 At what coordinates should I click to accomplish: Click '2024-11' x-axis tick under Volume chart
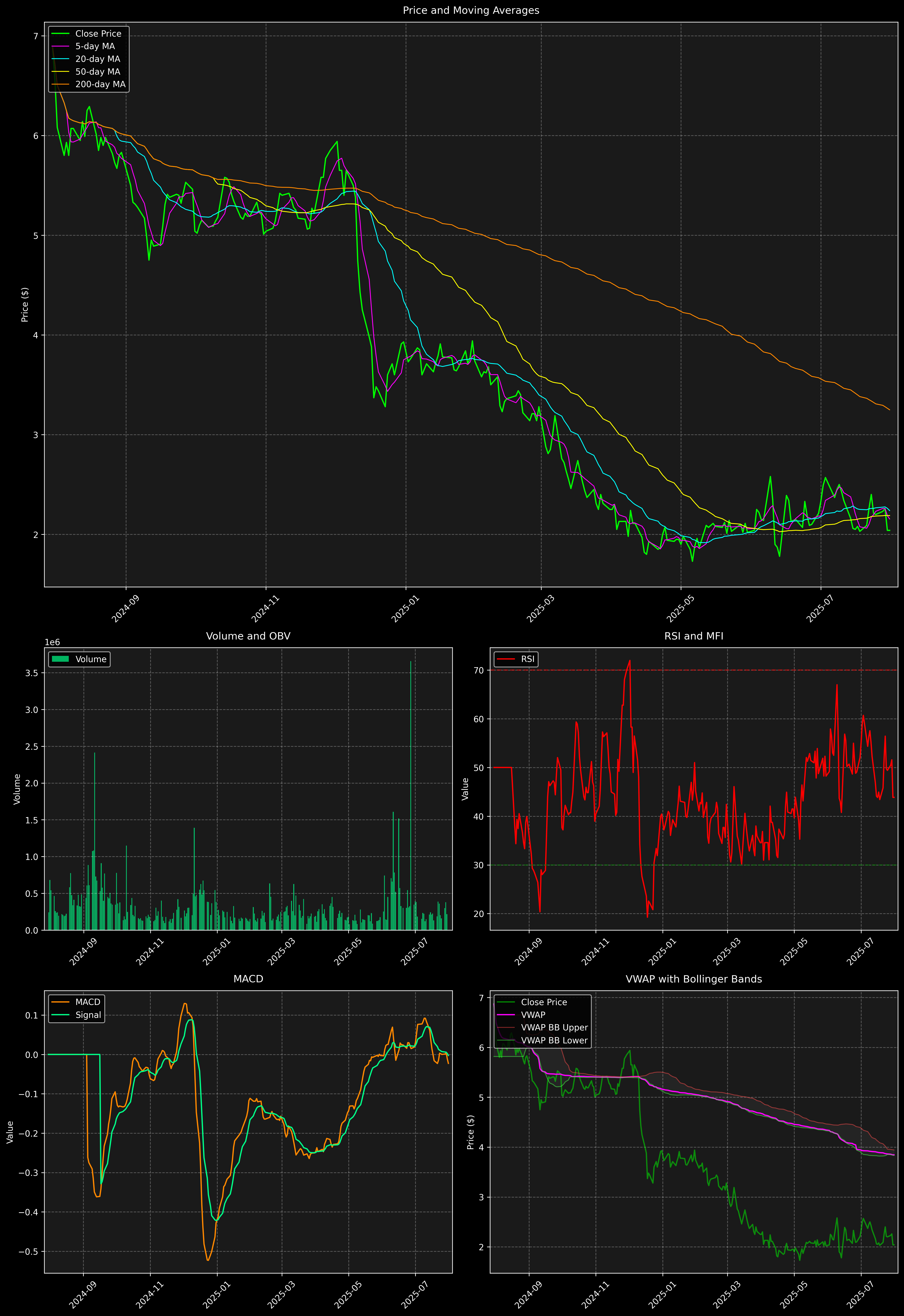(x=149, y=952)
